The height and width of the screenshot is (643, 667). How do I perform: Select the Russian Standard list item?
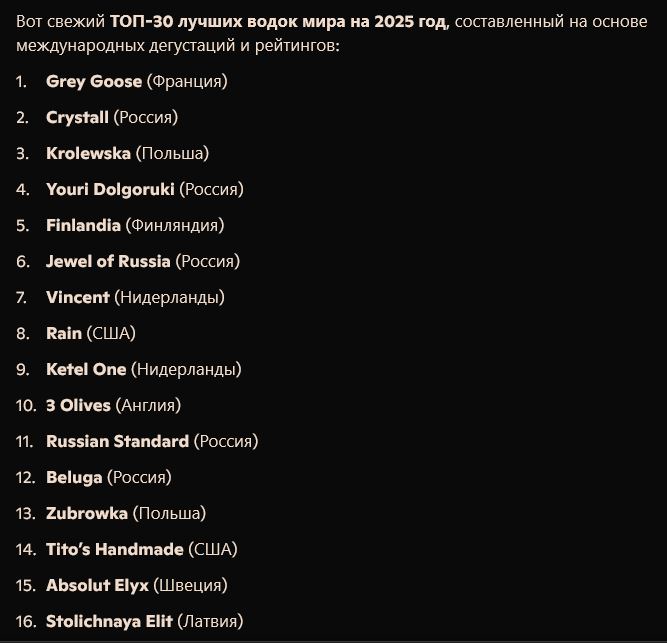[117, 442]
